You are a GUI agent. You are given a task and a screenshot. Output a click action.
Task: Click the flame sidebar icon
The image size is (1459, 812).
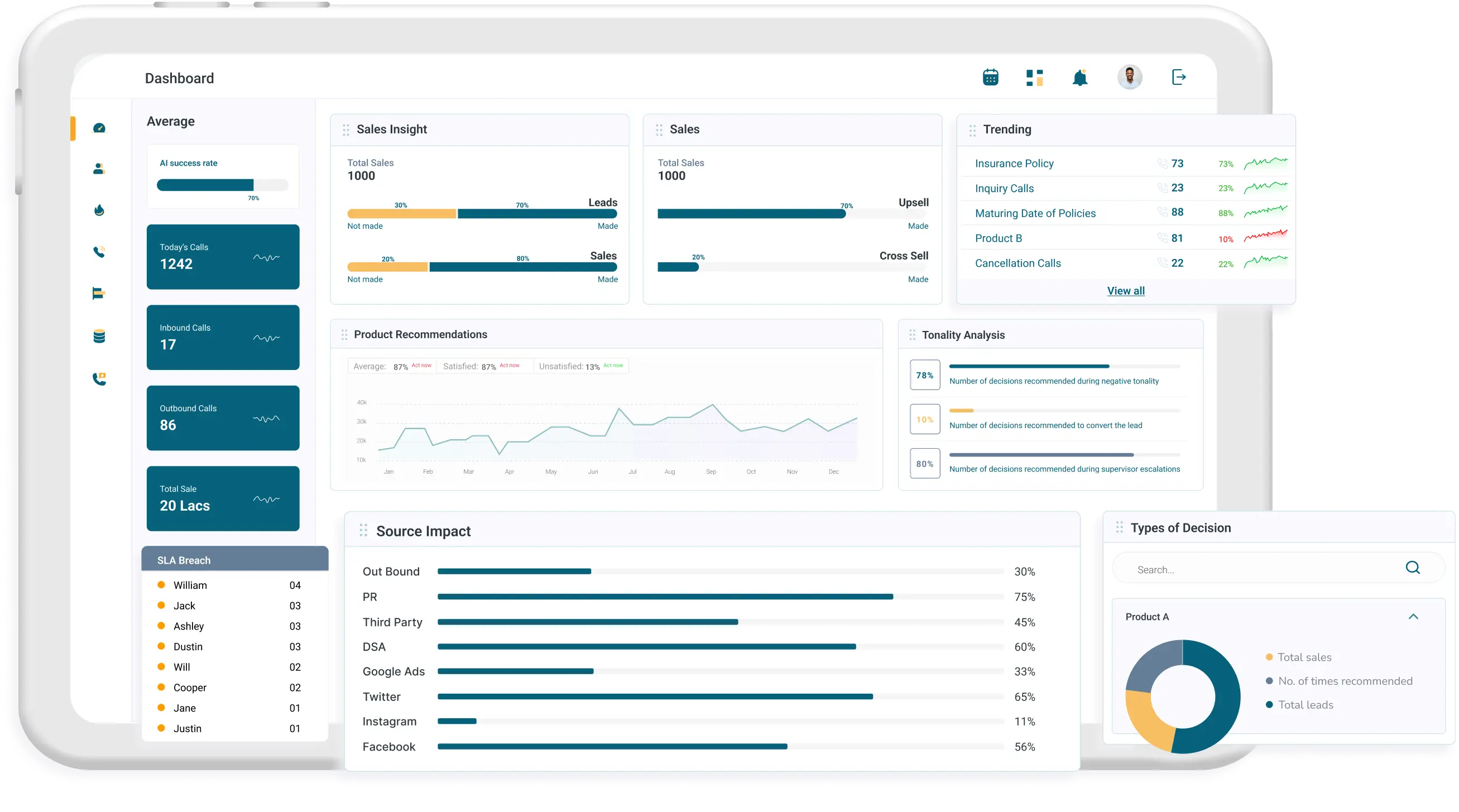(99, 210)
